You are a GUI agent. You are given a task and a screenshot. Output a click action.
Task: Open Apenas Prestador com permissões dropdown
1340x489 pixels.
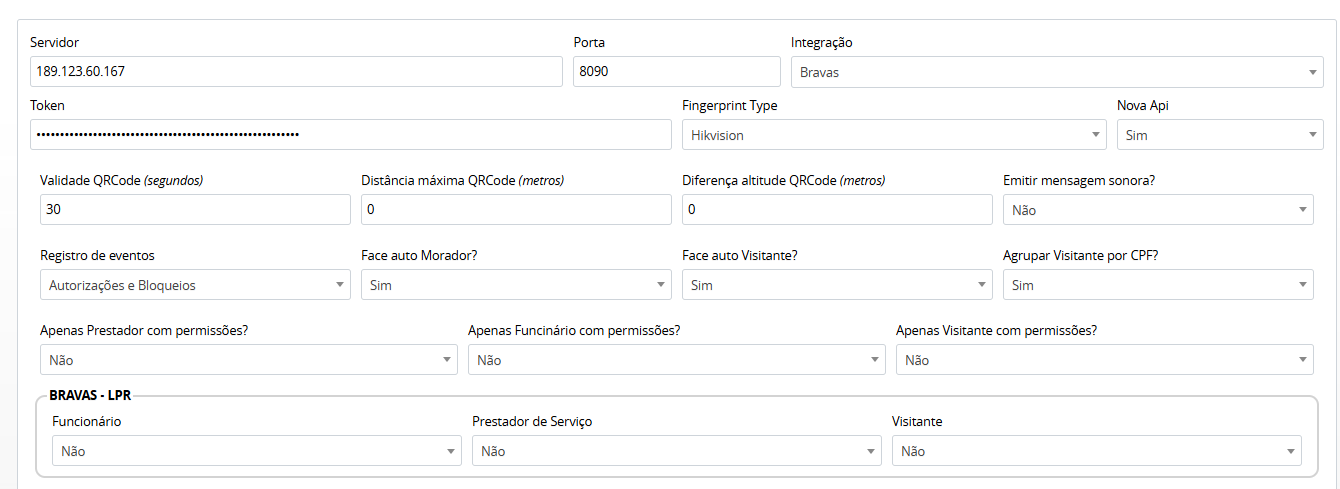point(248,360)
